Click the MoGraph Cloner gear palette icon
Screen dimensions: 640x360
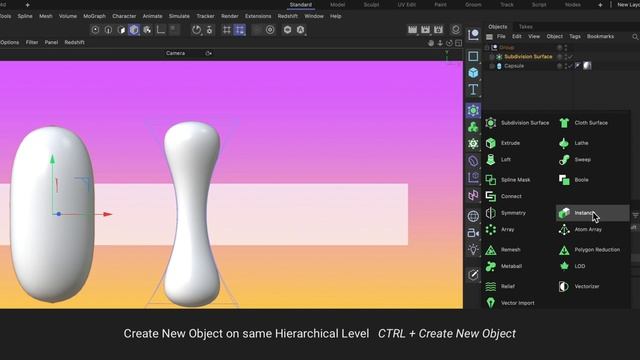(x=473, y=144)
